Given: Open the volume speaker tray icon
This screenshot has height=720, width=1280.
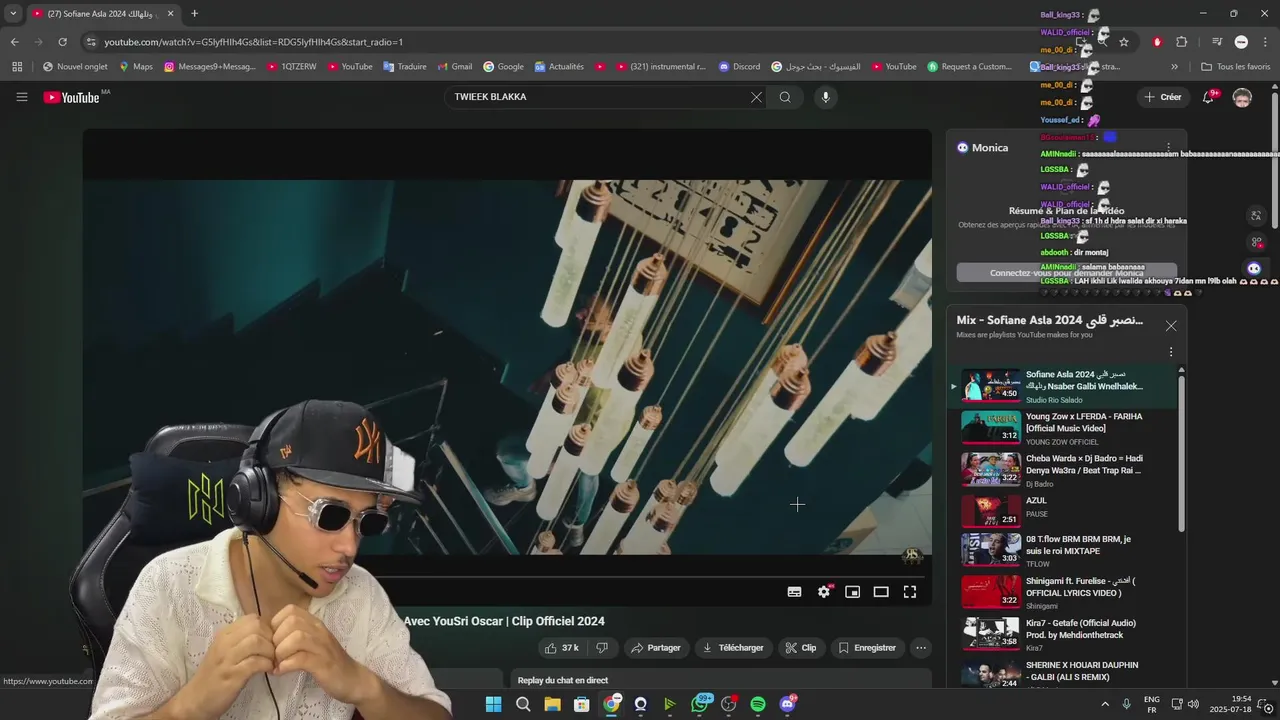Looking at the screenshot, I should 1193,704.
